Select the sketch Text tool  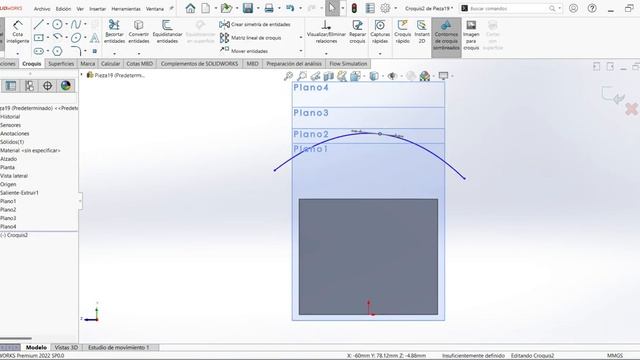coord(94,38)
